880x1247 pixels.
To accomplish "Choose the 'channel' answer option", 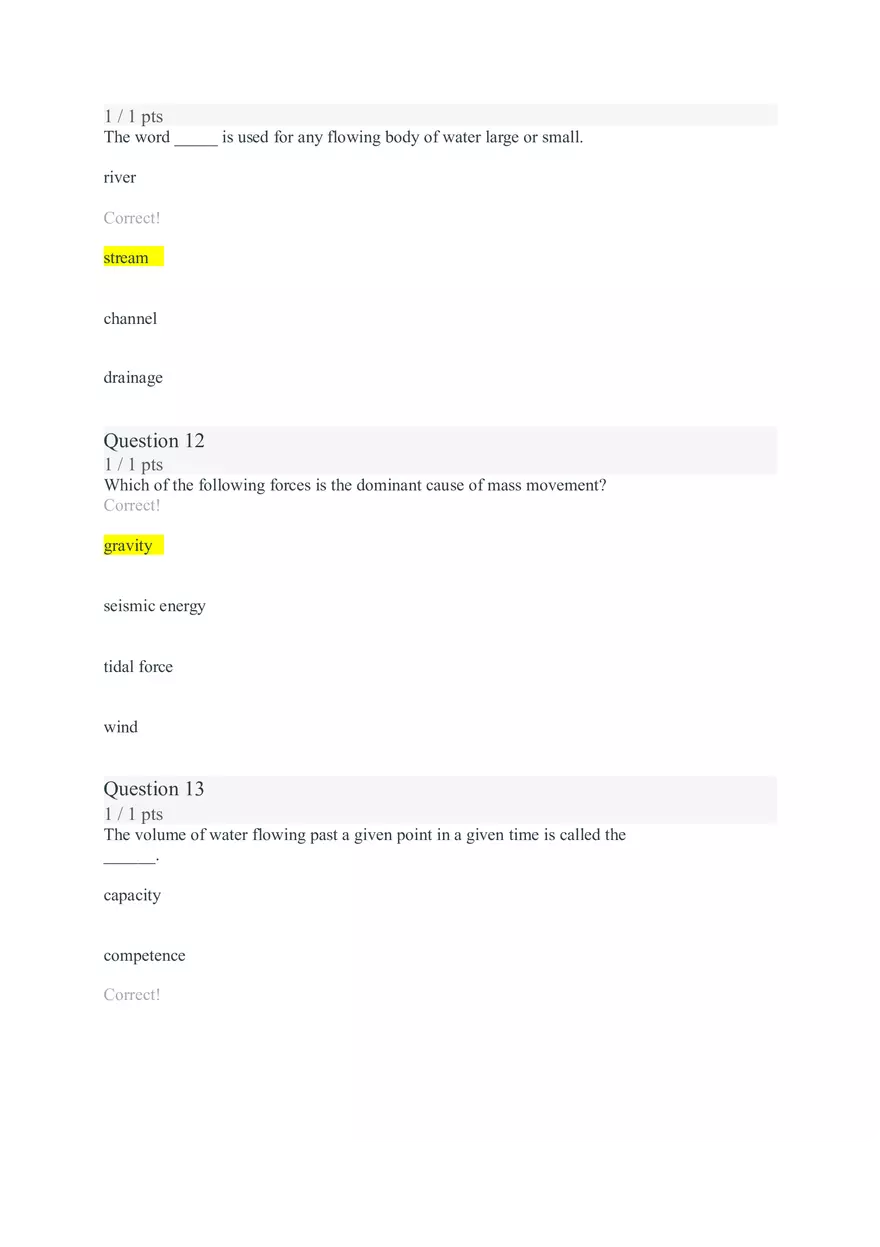I will (x=130, y=319).
